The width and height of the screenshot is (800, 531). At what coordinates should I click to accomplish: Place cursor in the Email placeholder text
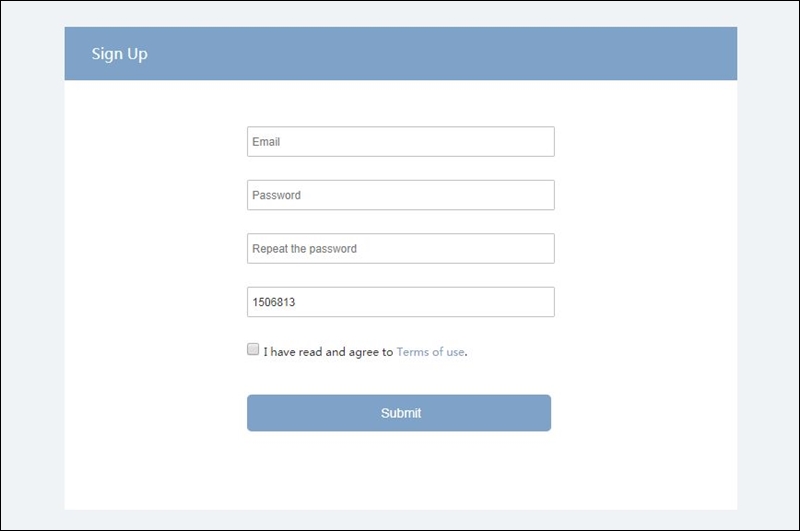click(266, 142)
